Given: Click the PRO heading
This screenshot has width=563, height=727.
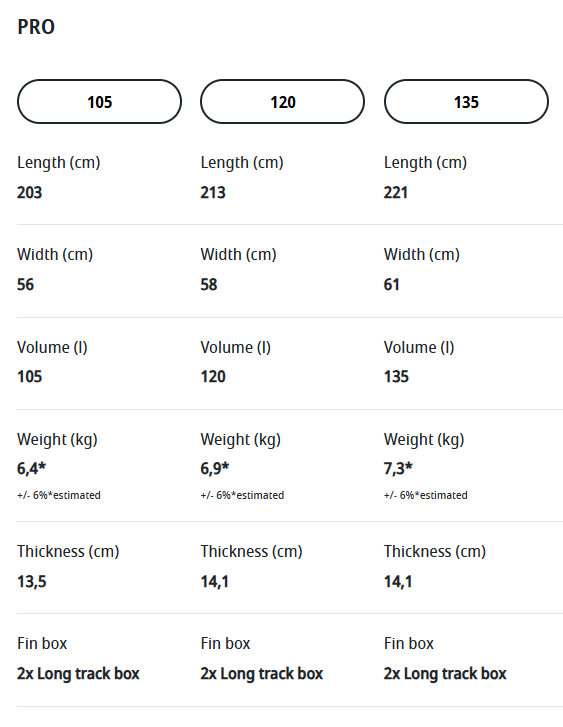Looking at the screenshot, I should pos(36,27).
